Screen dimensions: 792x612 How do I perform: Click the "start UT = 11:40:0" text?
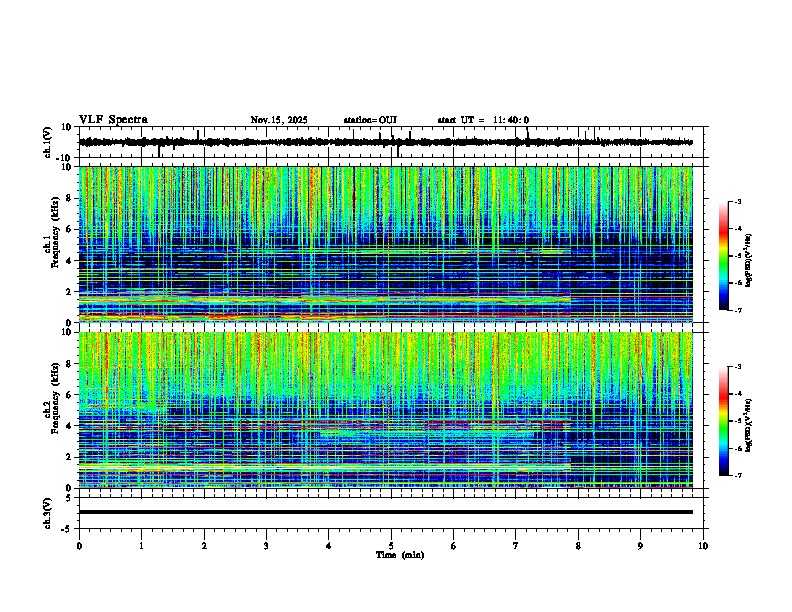click(483, 120)
